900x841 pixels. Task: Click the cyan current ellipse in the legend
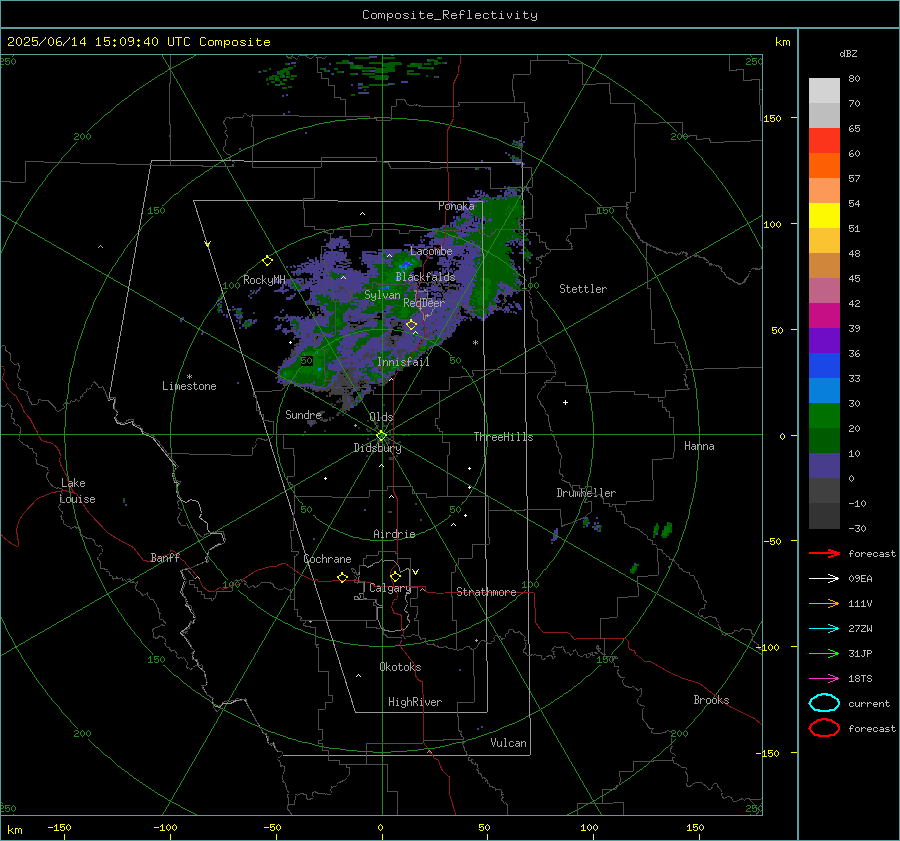[x=824, y=703]
